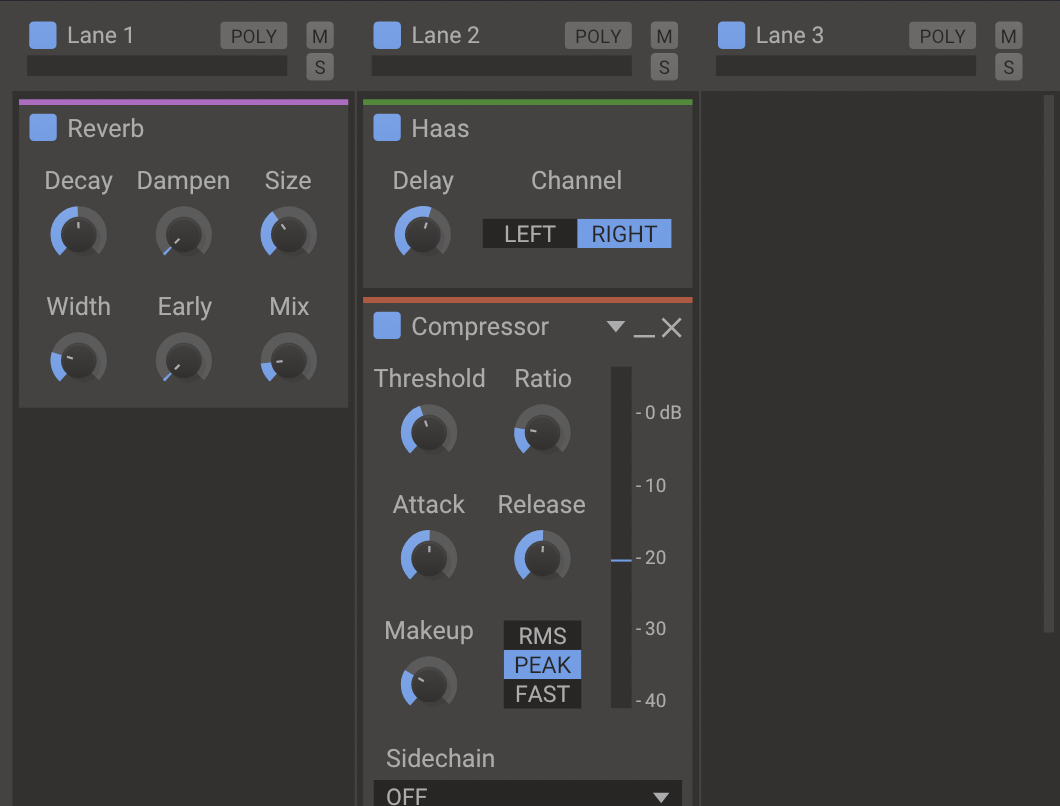Mute Lane 3 with the M button

[1009, 36]
